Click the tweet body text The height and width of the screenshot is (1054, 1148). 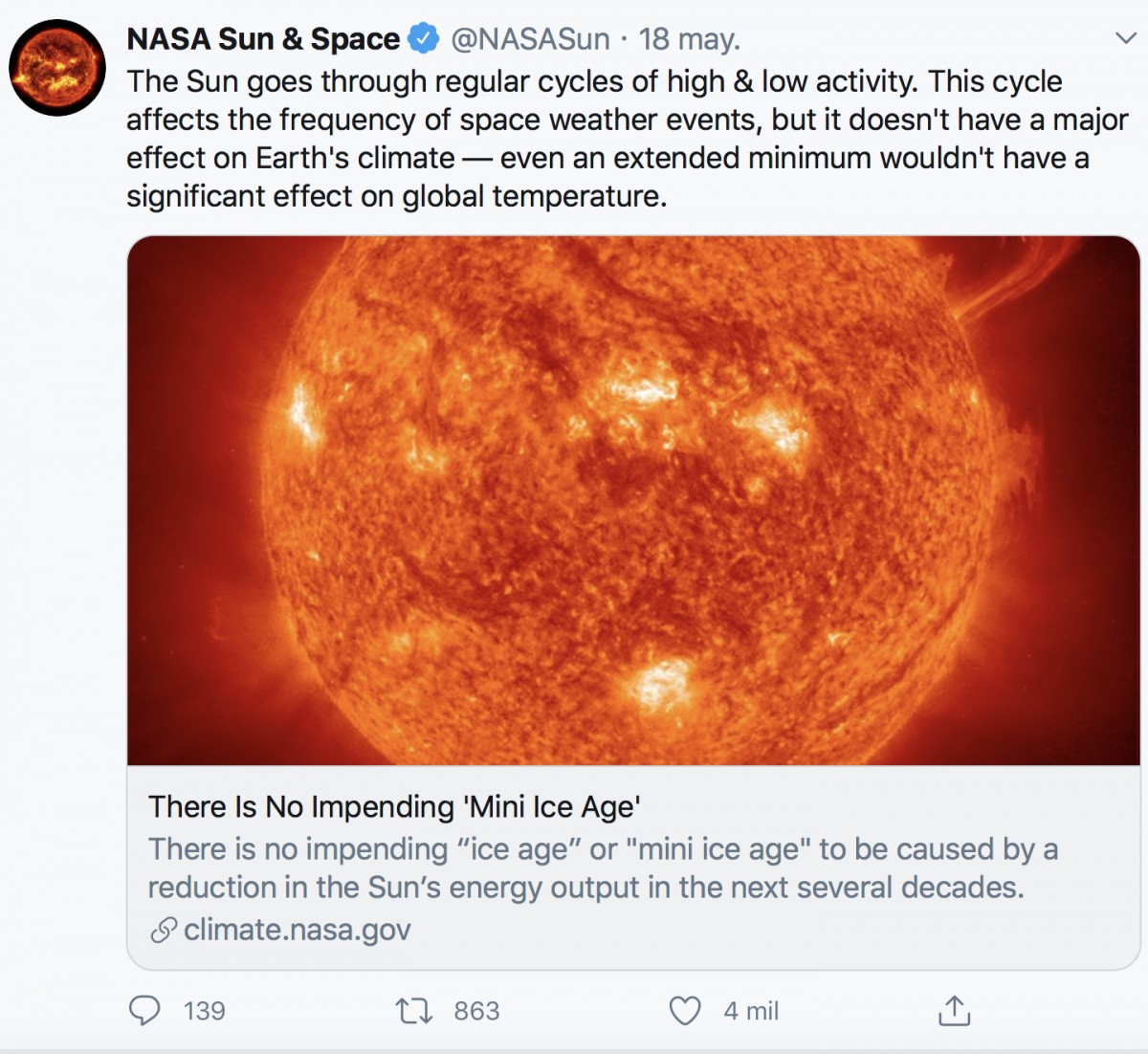pyautogui.click(x=627, y=139)
